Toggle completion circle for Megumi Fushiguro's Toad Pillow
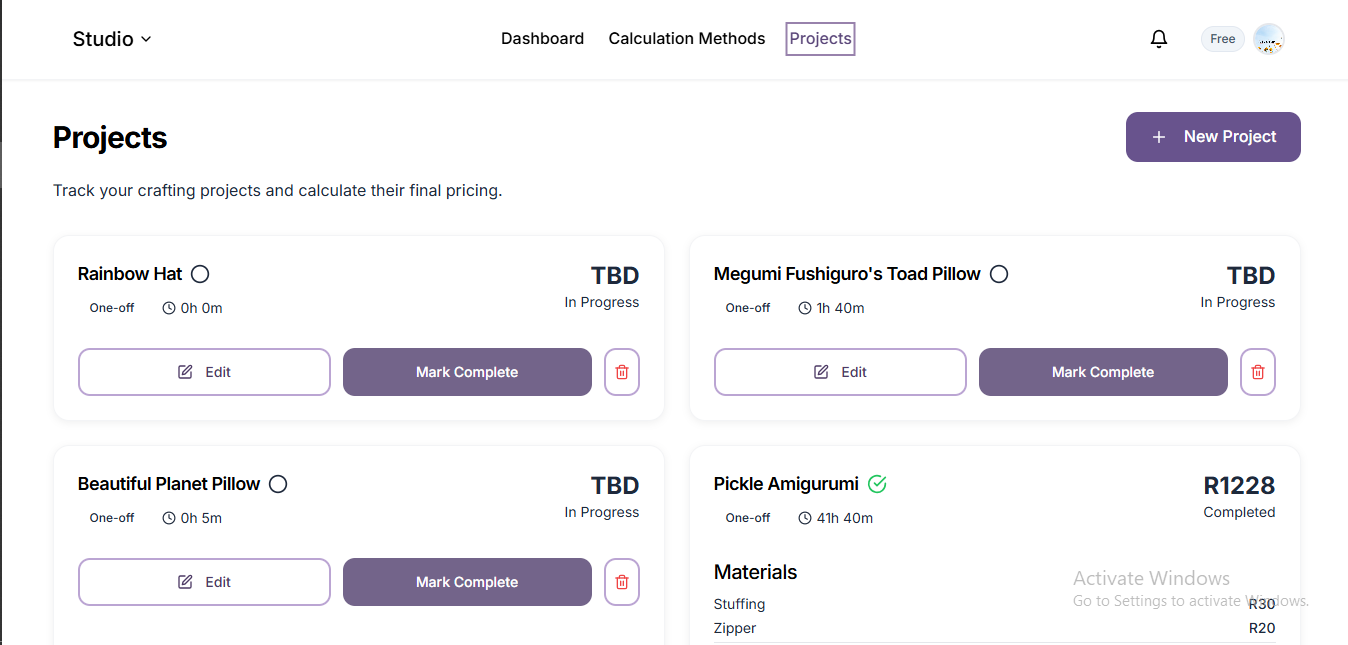The height and width of the screenshot is (645, 1348). pos(999,274)
